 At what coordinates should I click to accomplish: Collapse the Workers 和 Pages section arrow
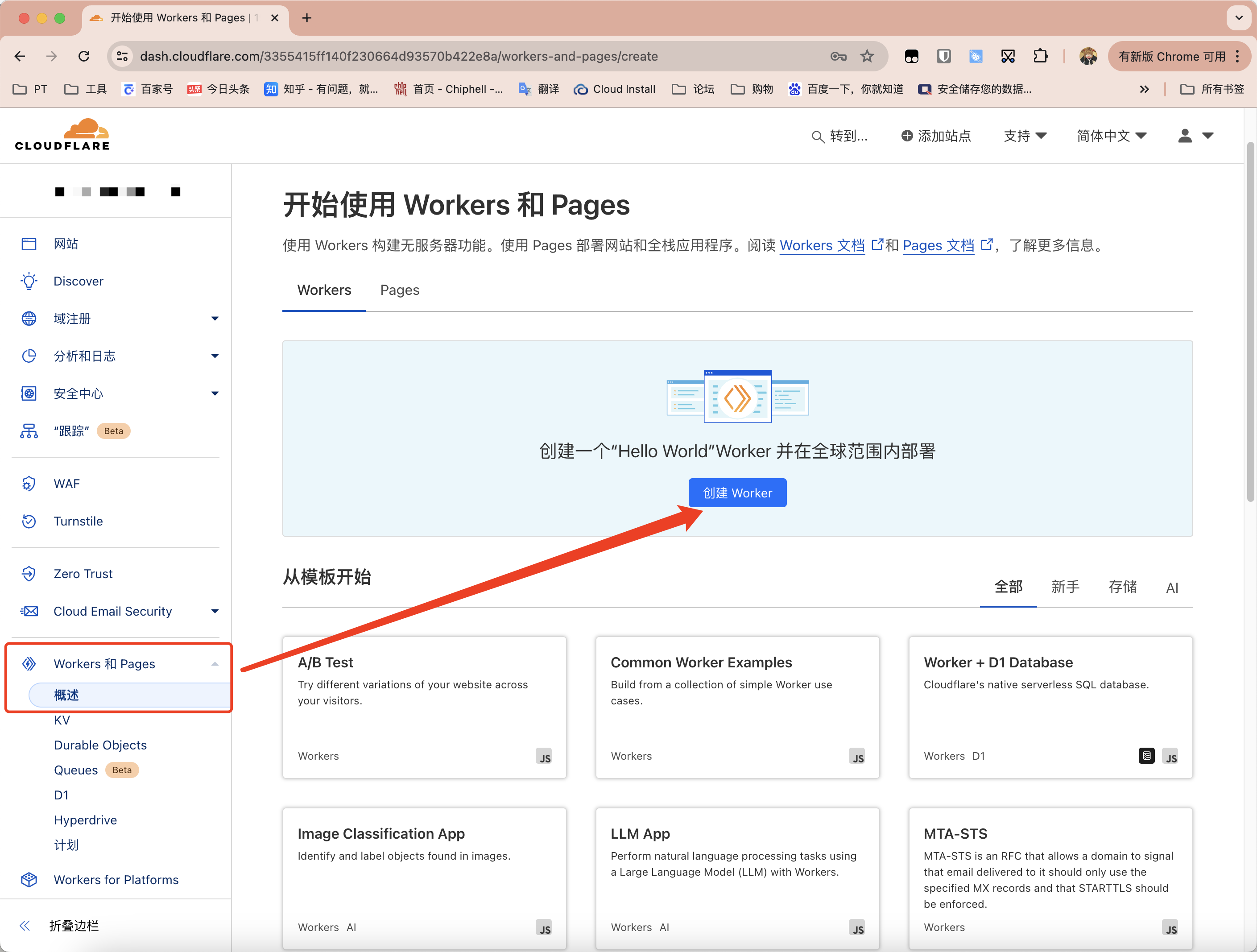tap(215, 664)
